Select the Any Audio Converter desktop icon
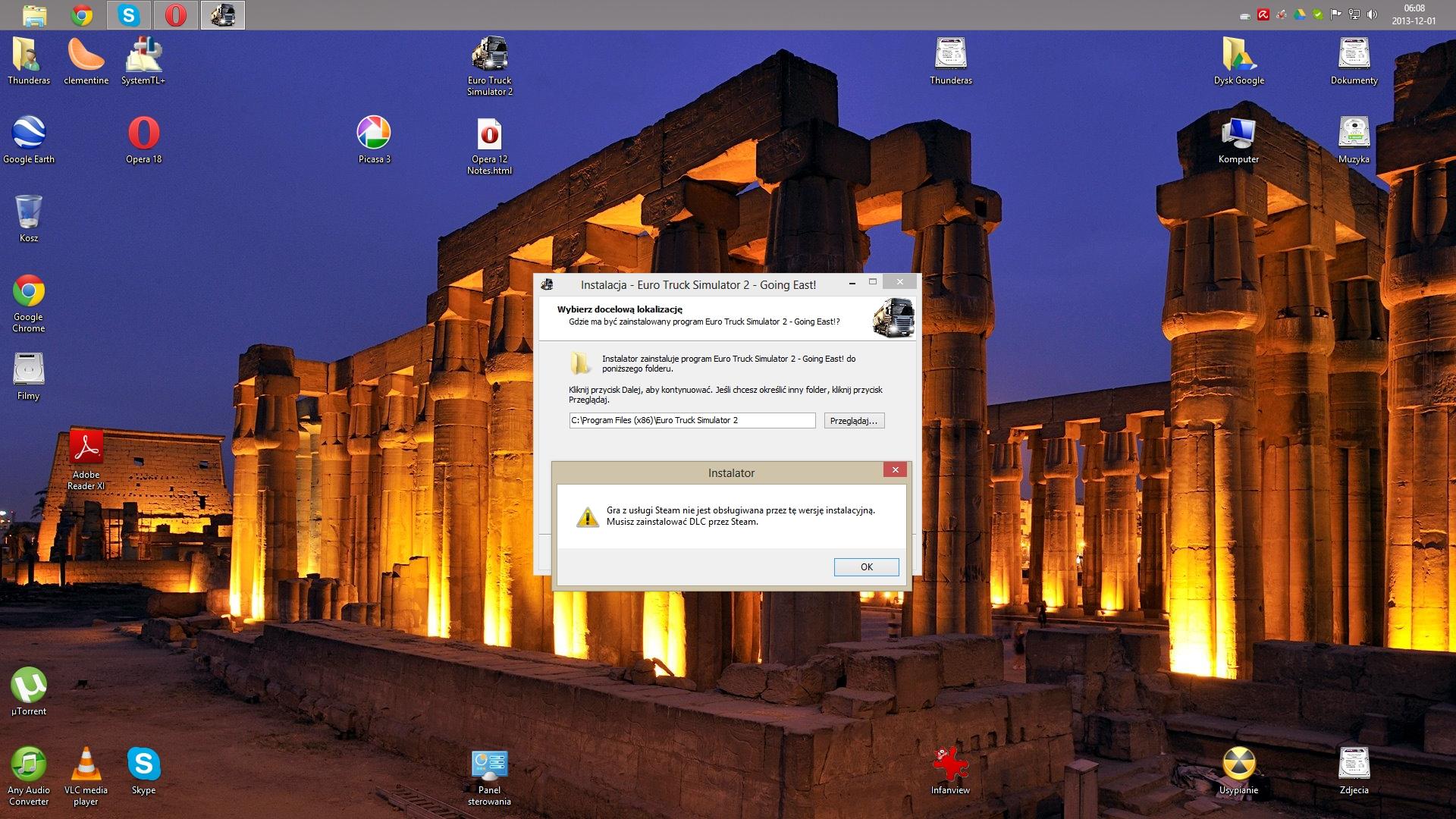Viewport: 1456px width, 819px height. [29, 776]
